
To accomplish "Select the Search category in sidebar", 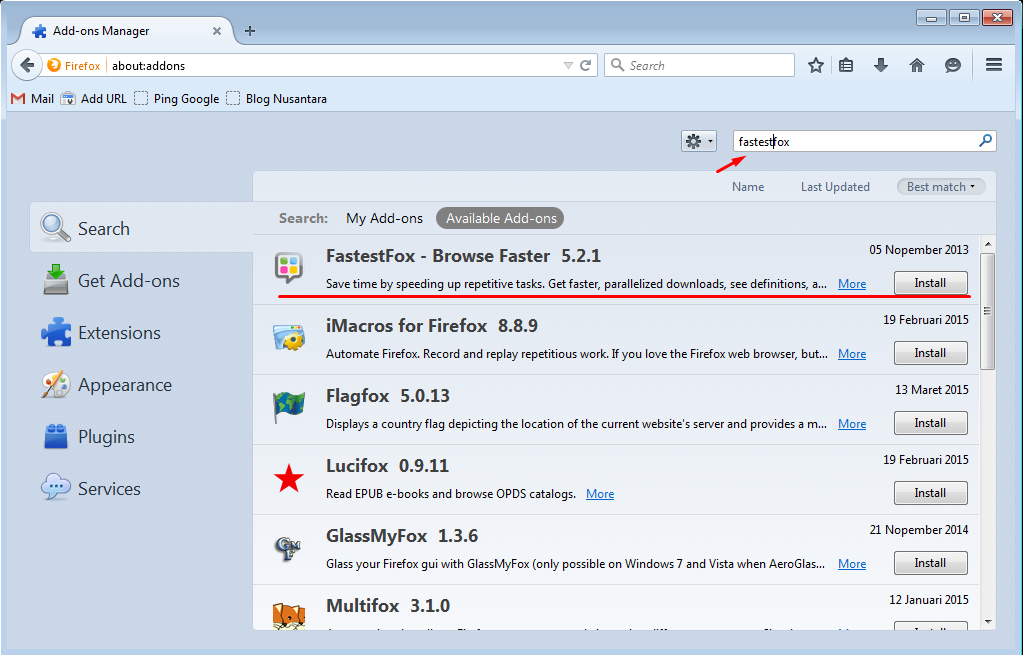I will coord(142,228).
